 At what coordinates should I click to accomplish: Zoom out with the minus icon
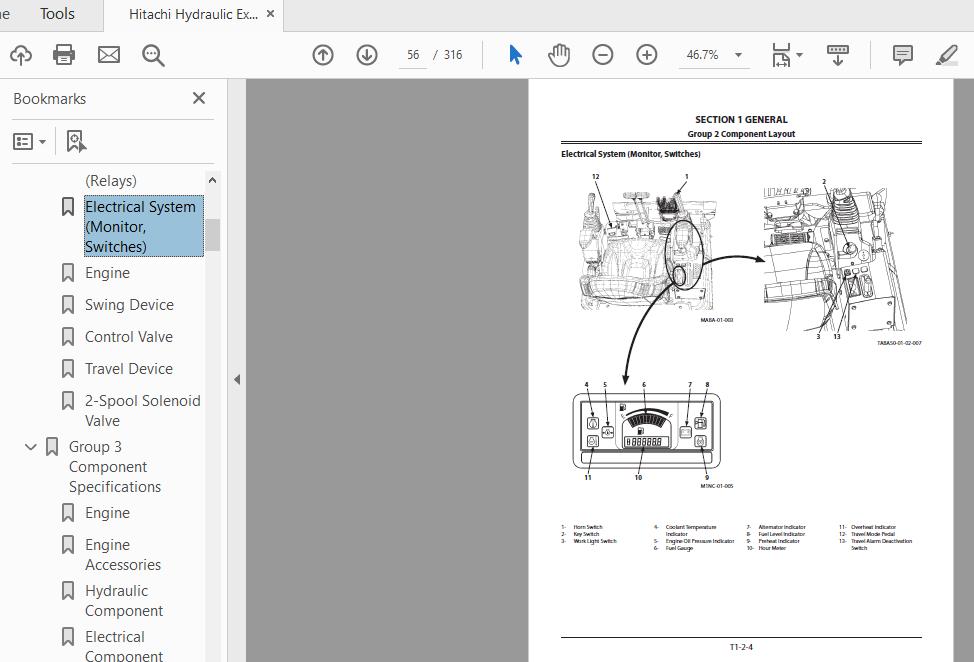(602, 55)
